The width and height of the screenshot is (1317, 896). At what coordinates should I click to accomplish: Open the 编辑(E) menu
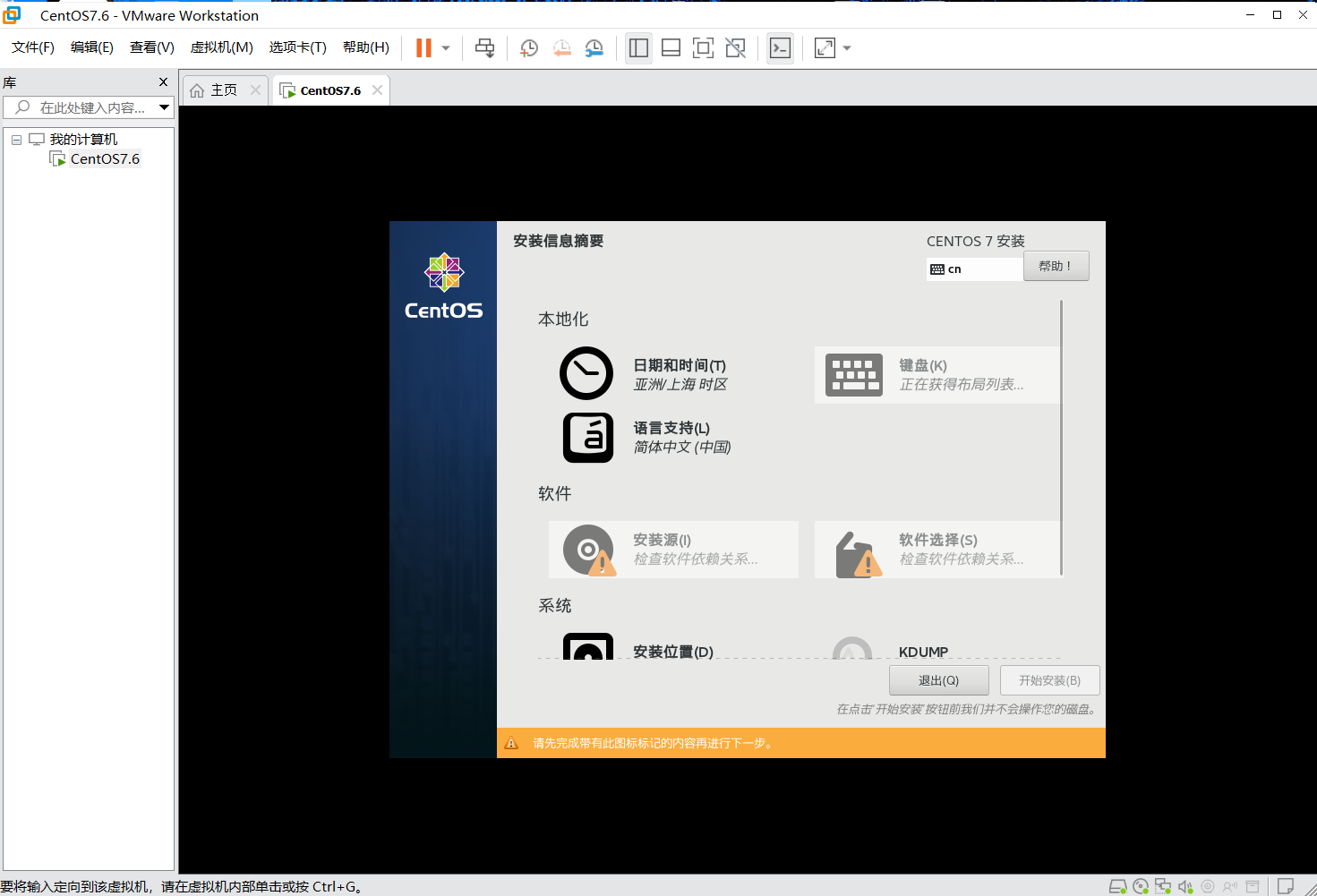92,47
